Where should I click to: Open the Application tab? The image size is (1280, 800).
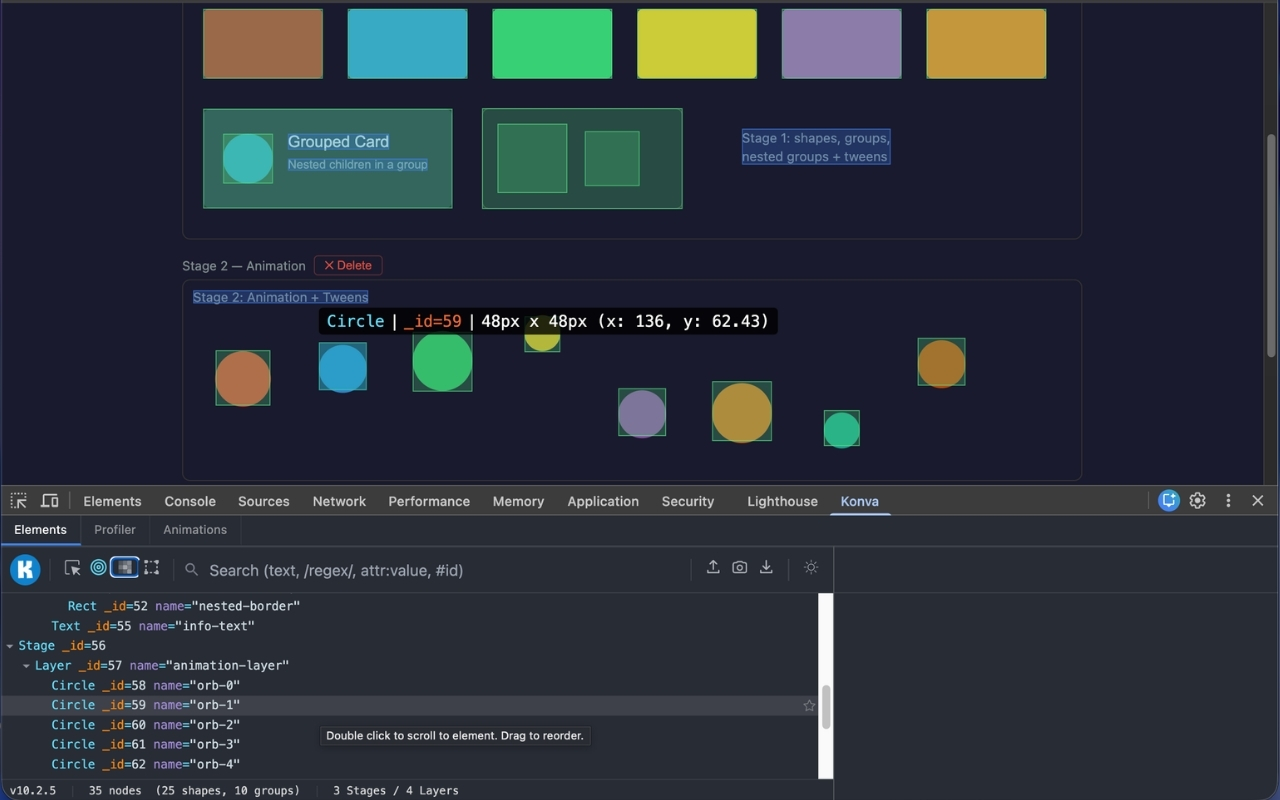pos(603,501)
